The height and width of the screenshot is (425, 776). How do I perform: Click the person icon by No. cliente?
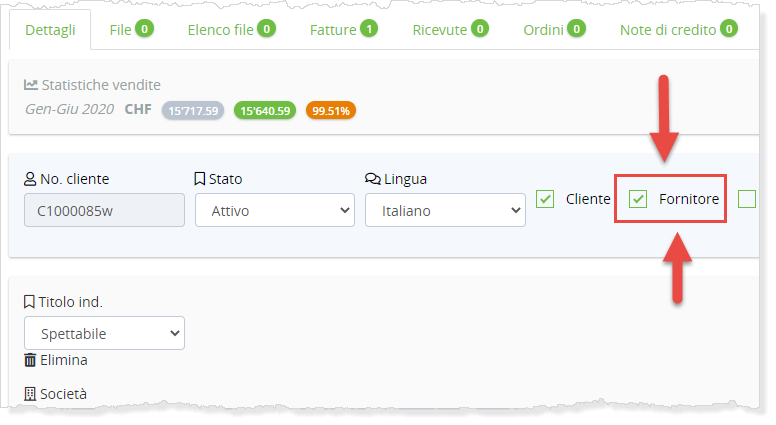click(30, 179)
